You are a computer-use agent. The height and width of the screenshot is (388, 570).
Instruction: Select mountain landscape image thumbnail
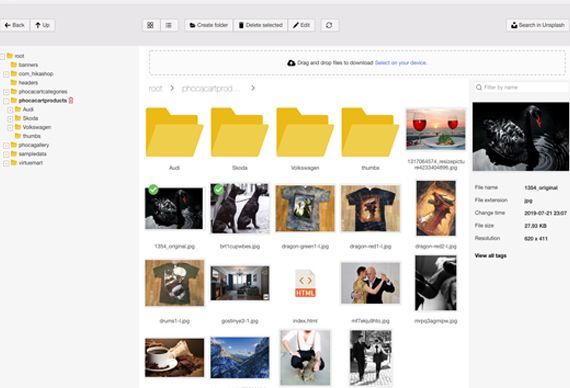[240, 357]
